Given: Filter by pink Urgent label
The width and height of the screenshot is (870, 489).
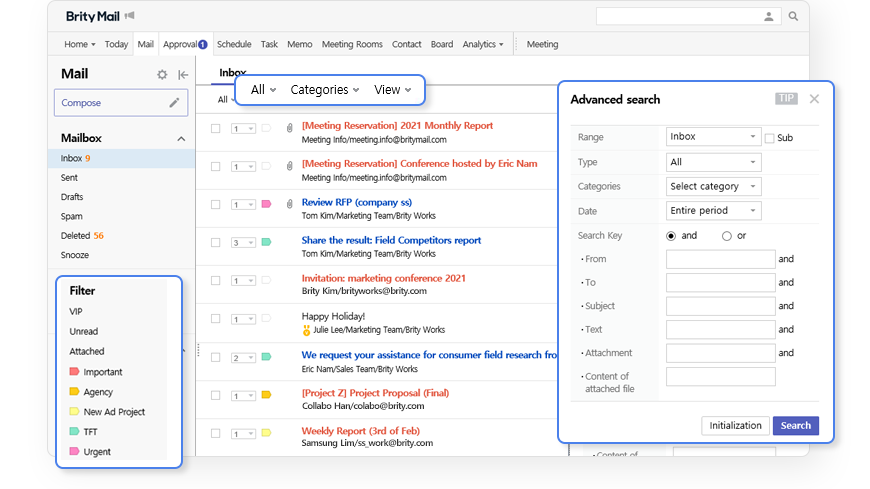Looking at the screenshot, I should click(x=74, y=451).
